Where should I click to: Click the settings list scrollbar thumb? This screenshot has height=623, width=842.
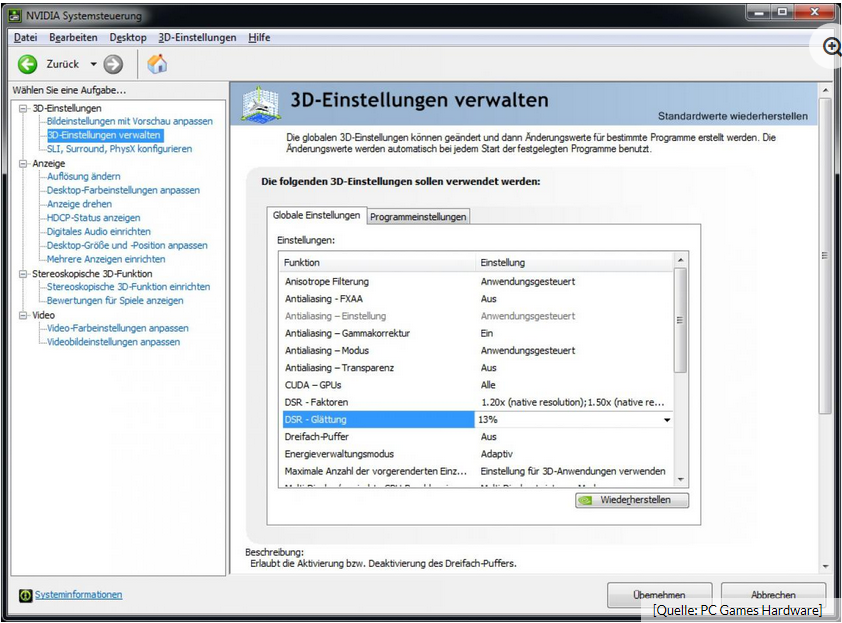(680, 320)
